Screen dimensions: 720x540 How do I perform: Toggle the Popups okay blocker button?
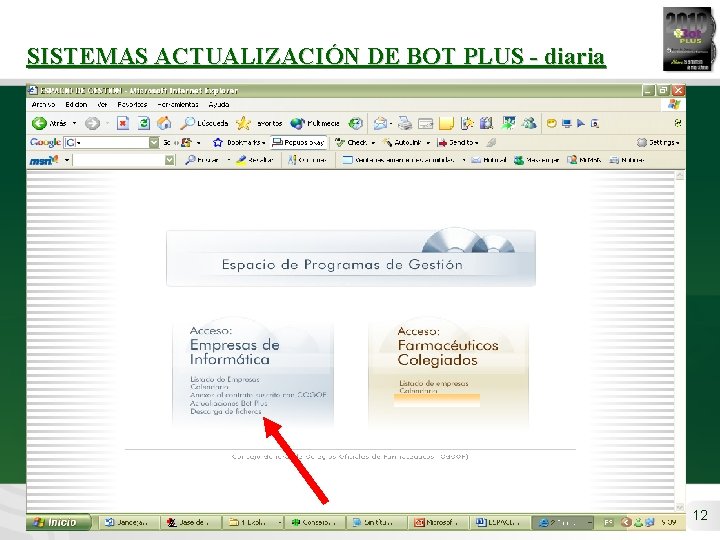[x=299, y=142]
